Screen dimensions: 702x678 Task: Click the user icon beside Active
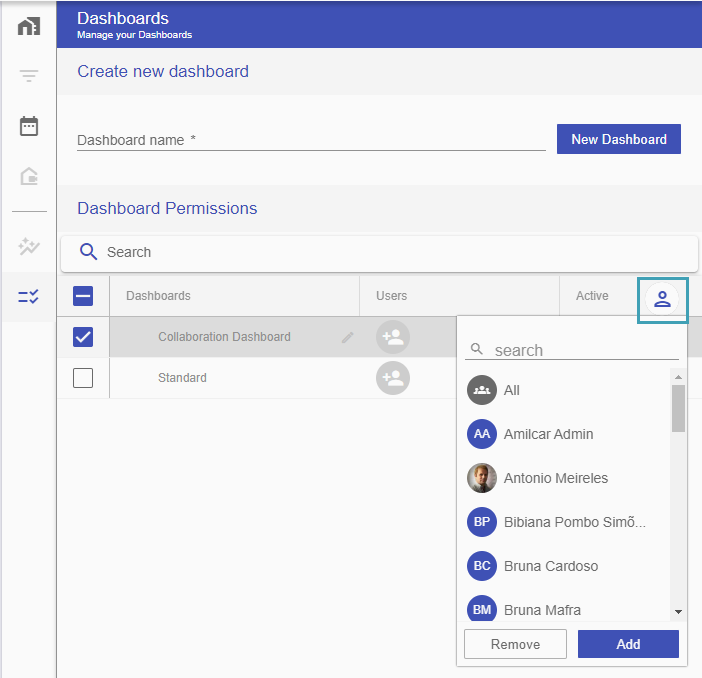[x=662, y=299]
